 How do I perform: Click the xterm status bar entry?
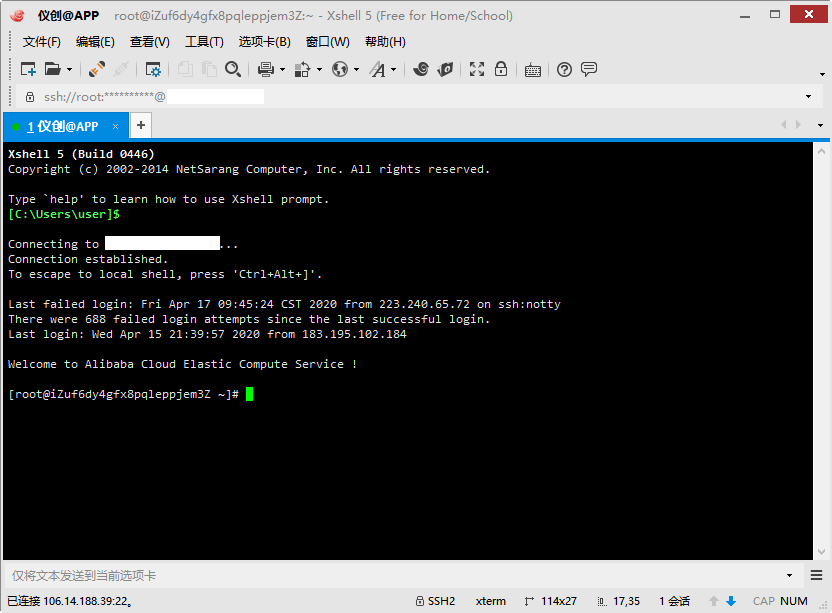pyautogui.click(x=491, y=601)
